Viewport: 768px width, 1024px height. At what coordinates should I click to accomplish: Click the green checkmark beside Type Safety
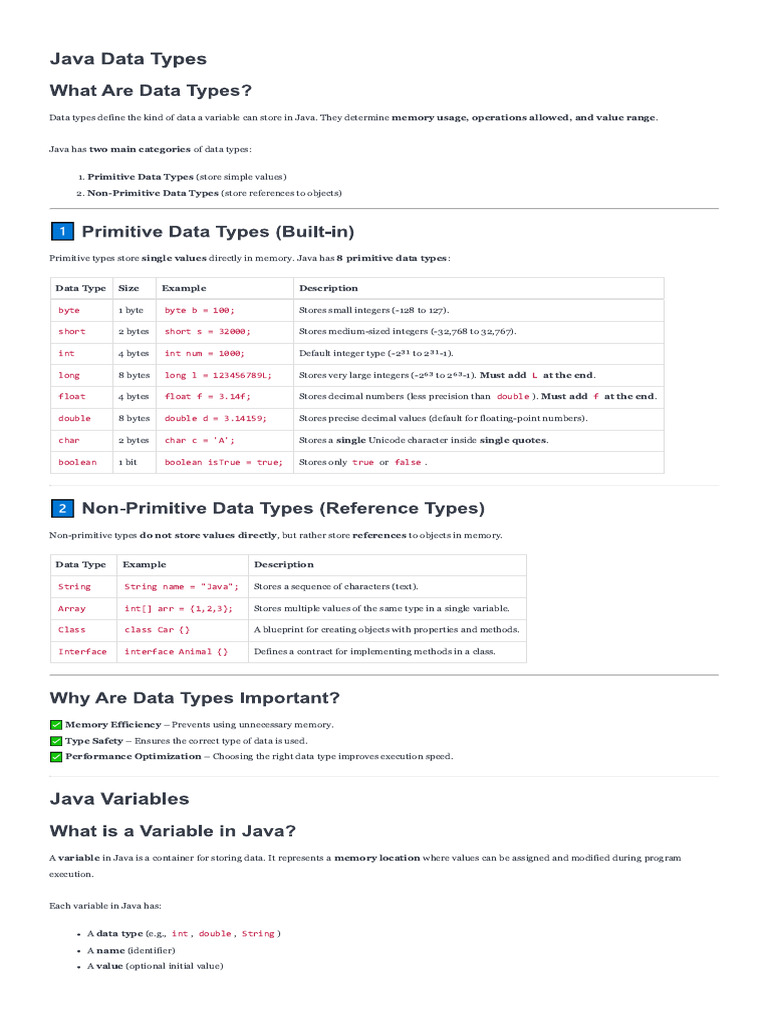point(56,741)
